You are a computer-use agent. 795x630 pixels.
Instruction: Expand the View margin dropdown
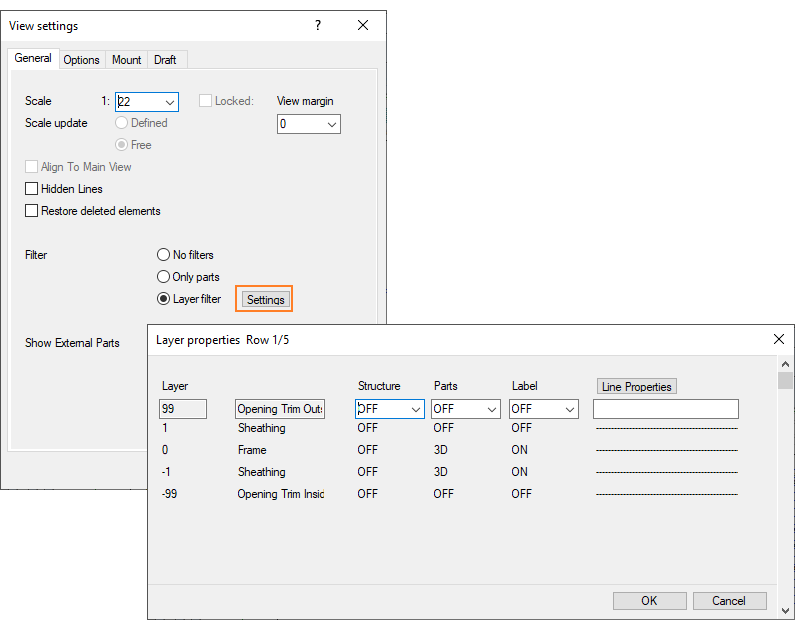point(331,124)
